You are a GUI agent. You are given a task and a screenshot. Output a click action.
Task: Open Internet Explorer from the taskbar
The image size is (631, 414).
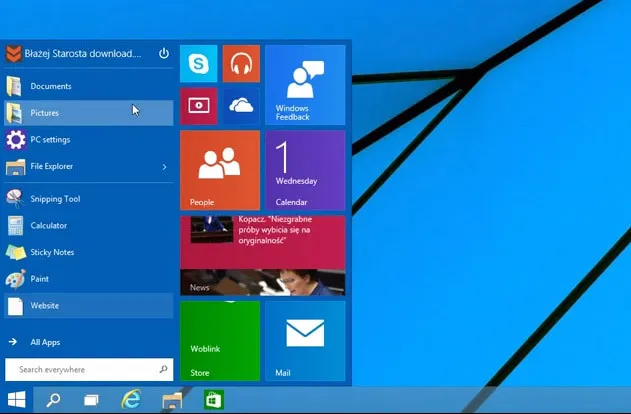coord(130,400)
